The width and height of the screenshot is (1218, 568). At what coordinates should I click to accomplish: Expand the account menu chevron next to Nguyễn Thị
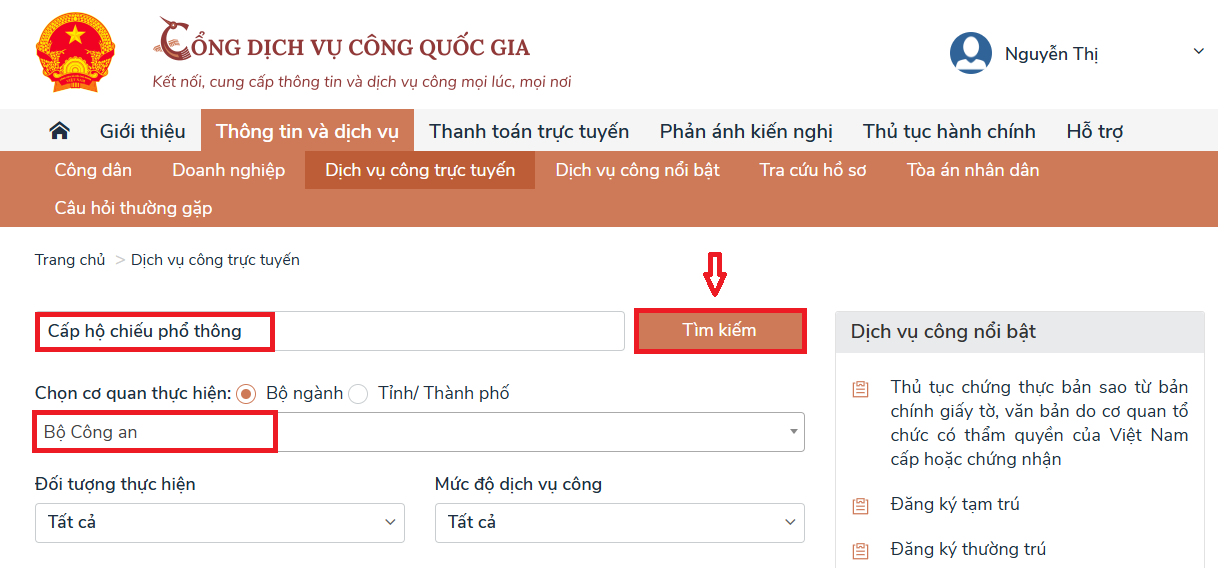point(1199,52)
